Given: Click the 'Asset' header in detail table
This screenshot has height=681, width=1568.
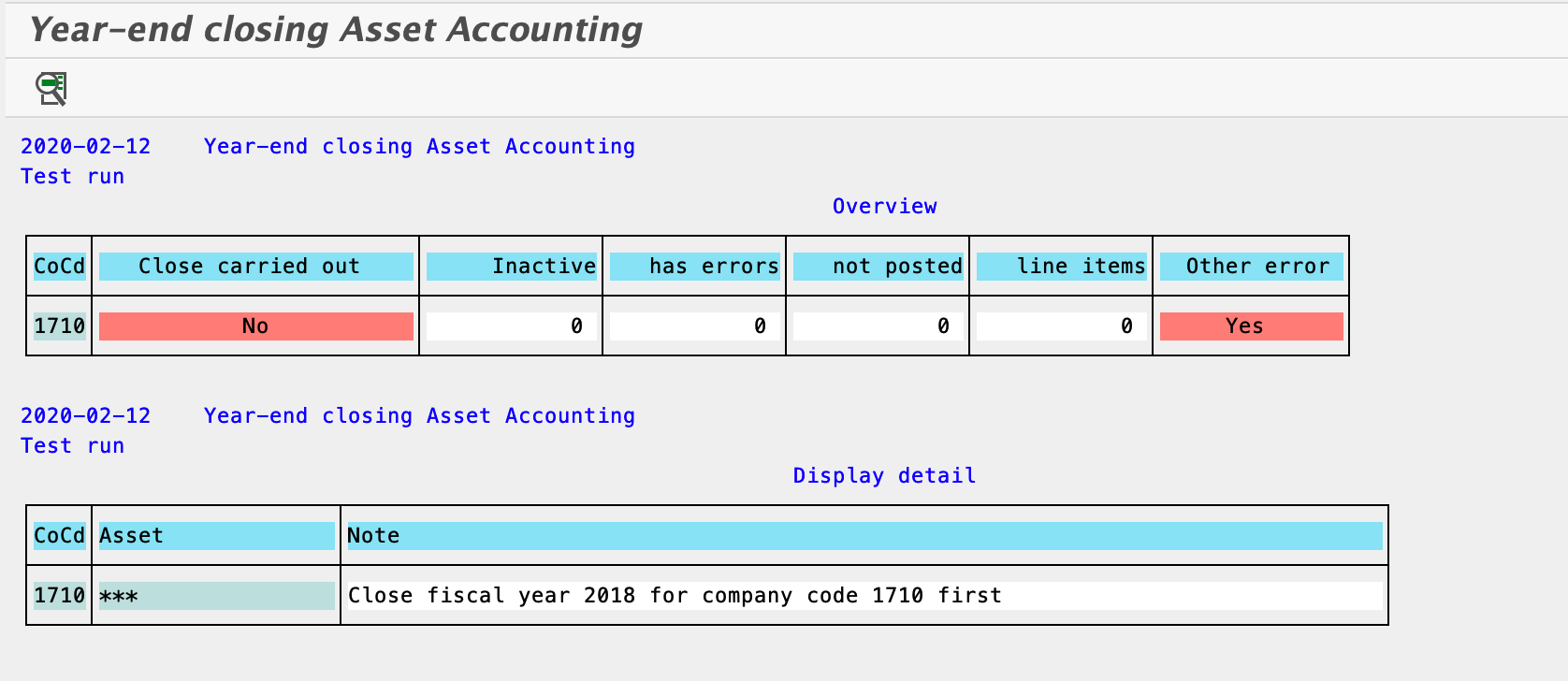Looking at the screenshot, I should click(216, 536).
